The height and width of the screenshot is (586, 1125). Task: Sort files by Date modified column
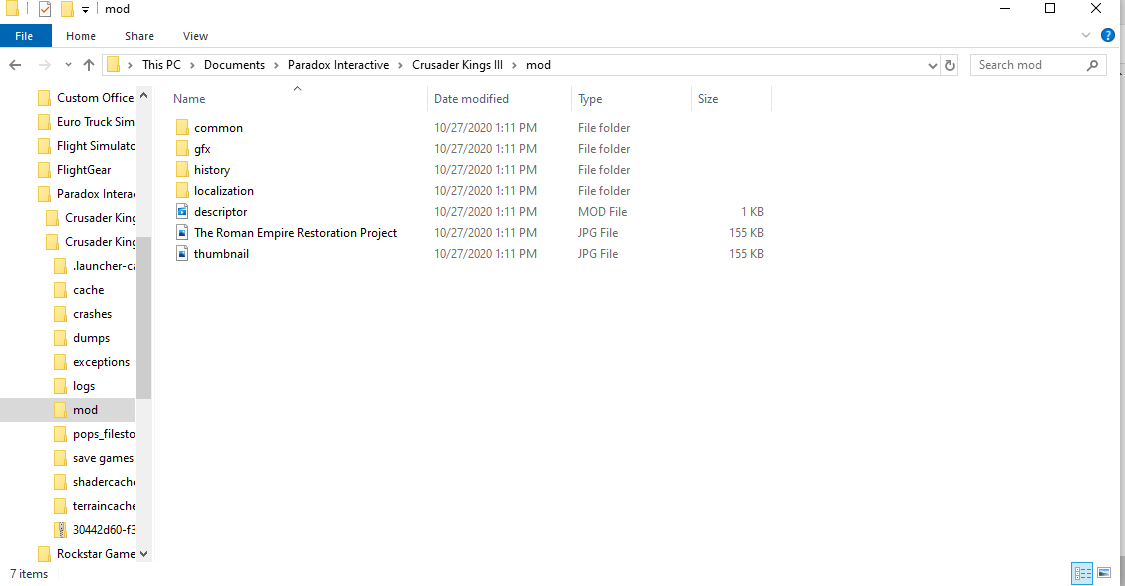pyautogui.click(x=471, y=99)
